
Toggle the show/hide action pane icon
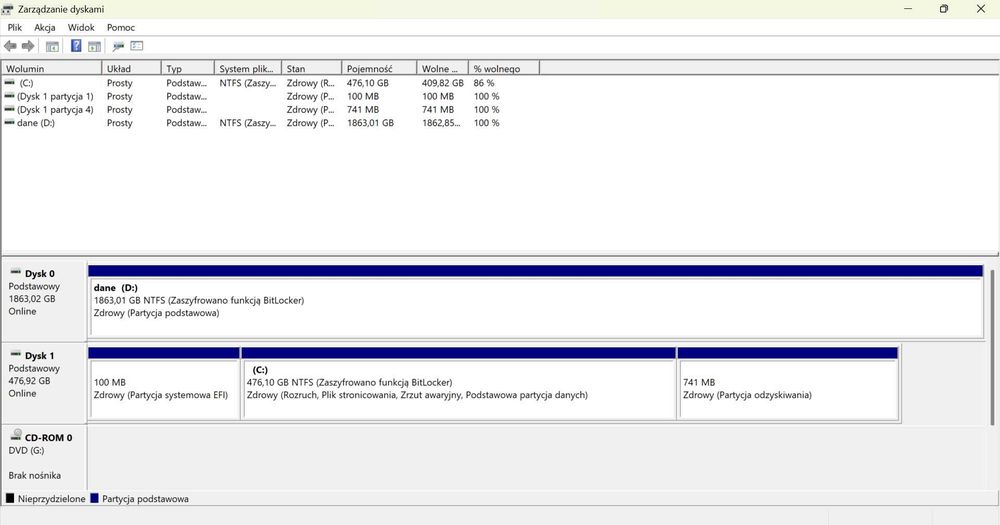tap(94, 46)
